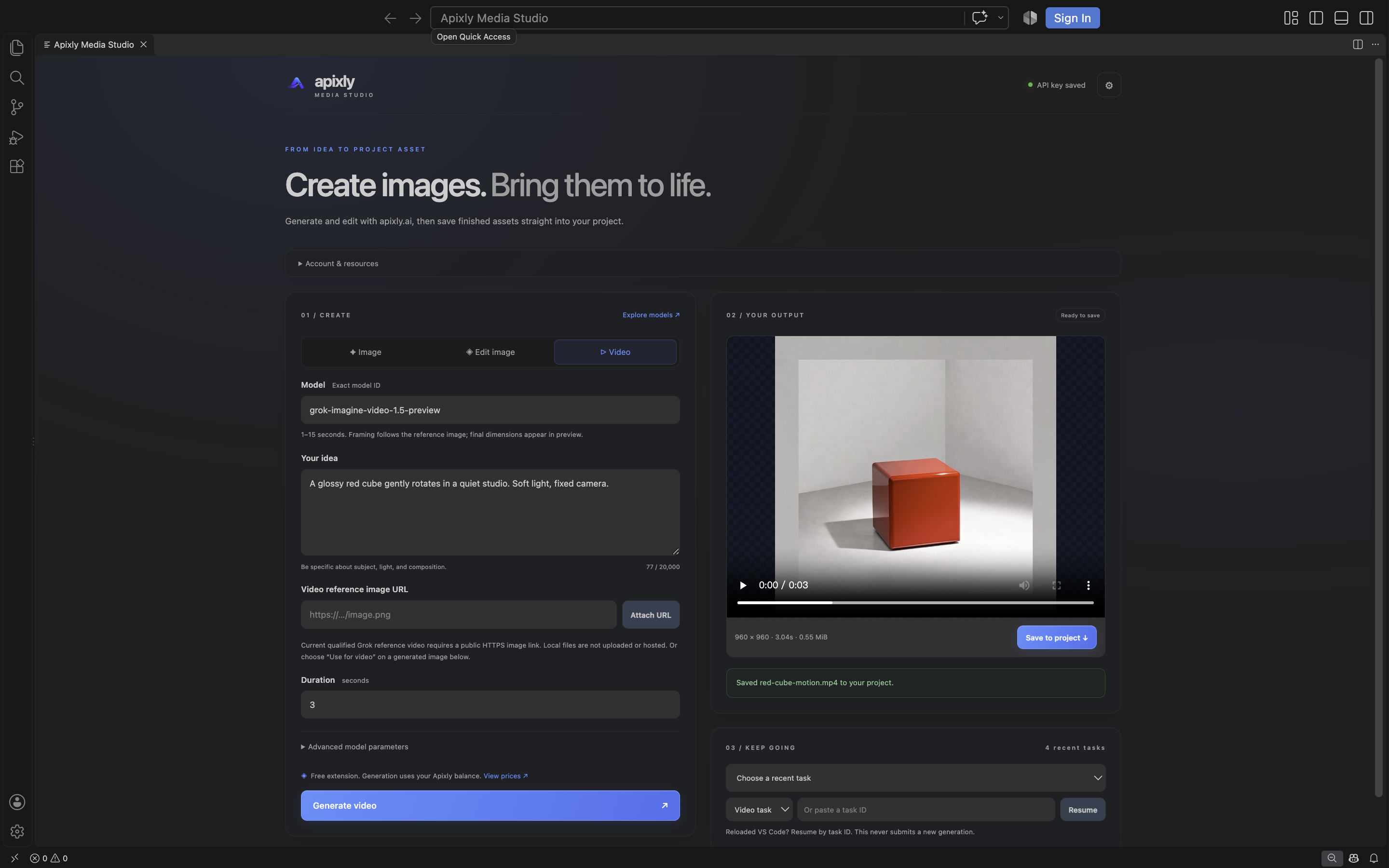Open the Run and Debug icon
Image resolution: width=1389 pixels, height=868 pixels.
(17, 137)
